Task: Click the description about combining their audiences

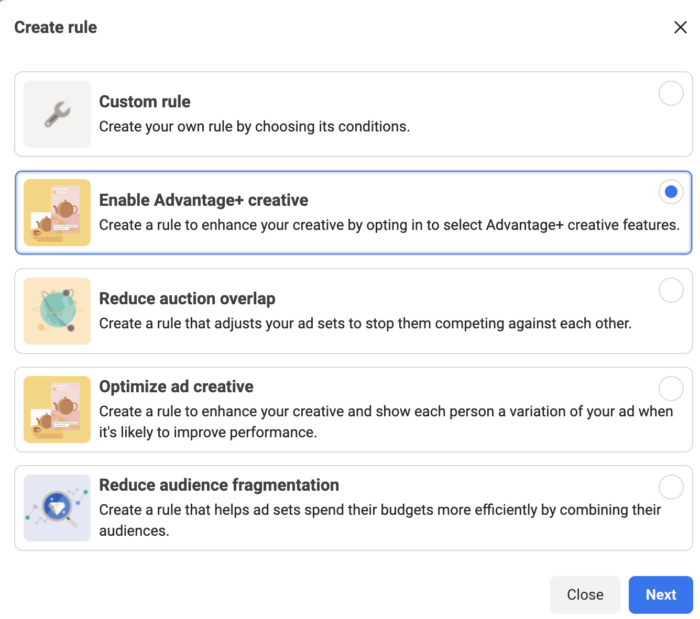Action: (380, 520)
